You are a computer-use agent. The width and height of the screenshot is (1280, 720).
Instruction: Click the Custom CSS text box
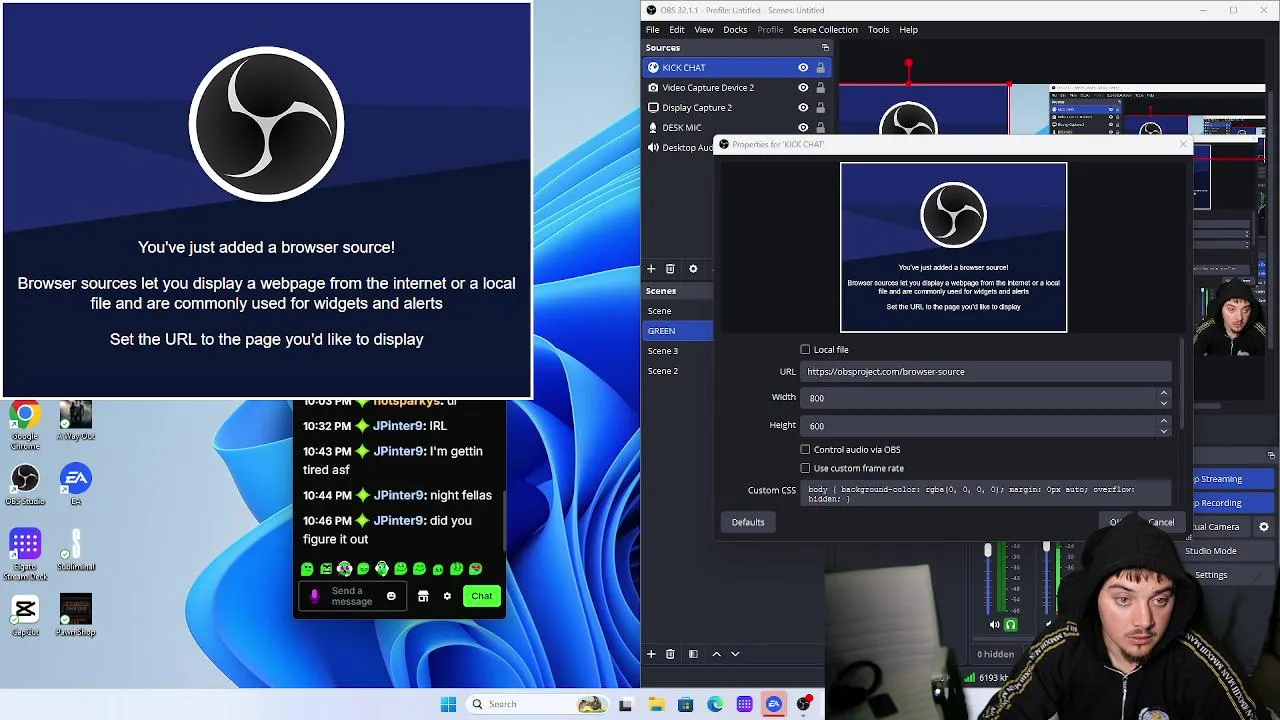coord(985,494)
